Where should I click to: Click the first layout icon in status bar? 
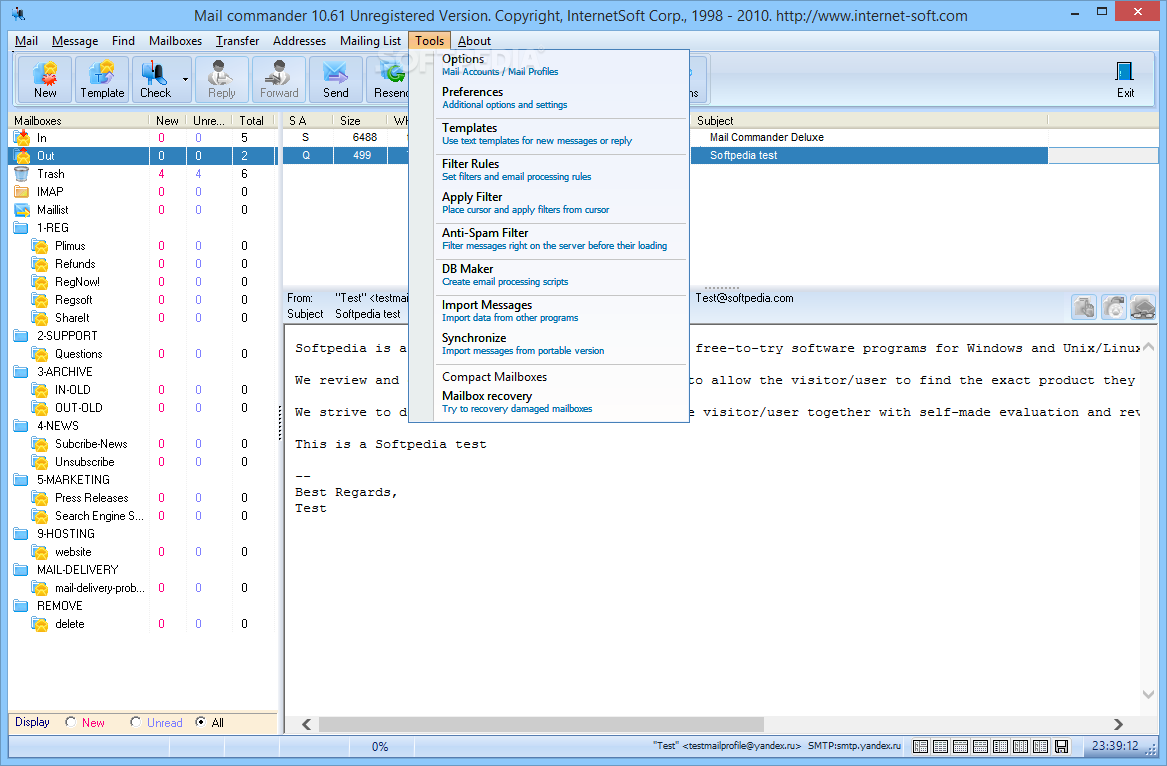(x=921, y=746)
